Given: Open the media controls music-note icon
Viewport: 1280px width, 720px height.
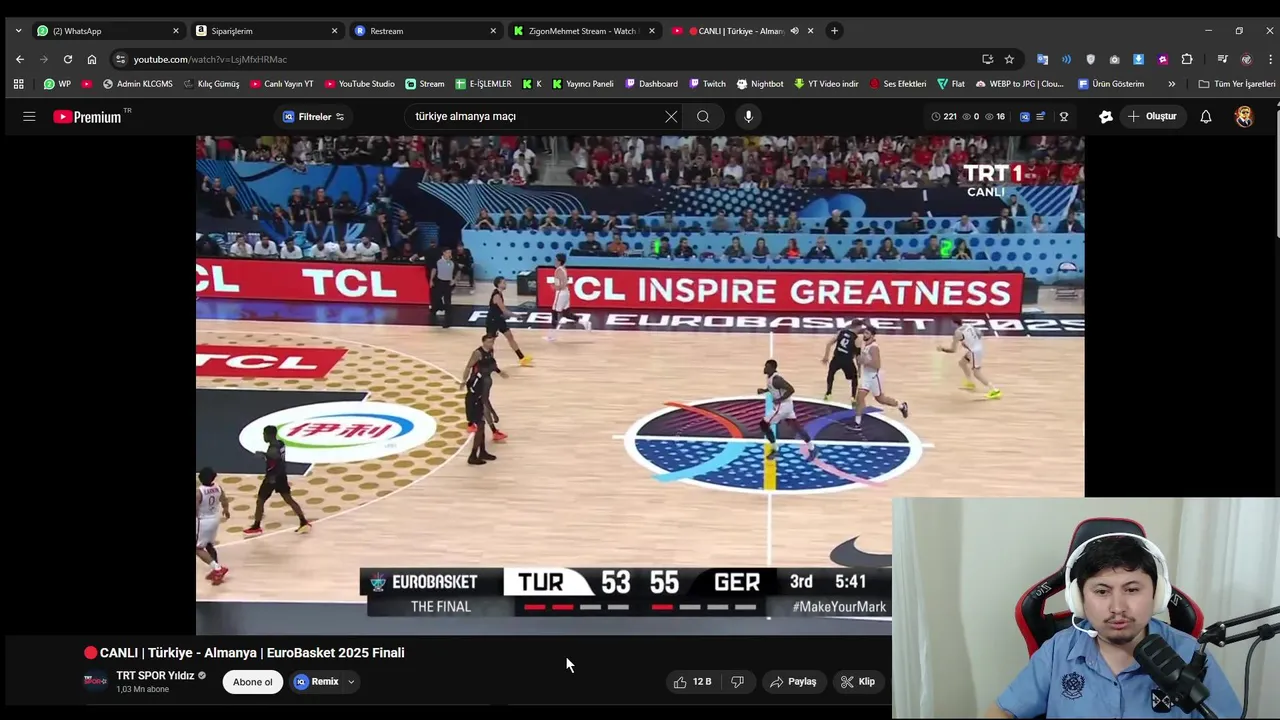Looking at the screenshot, I should tap(1222, 59).
